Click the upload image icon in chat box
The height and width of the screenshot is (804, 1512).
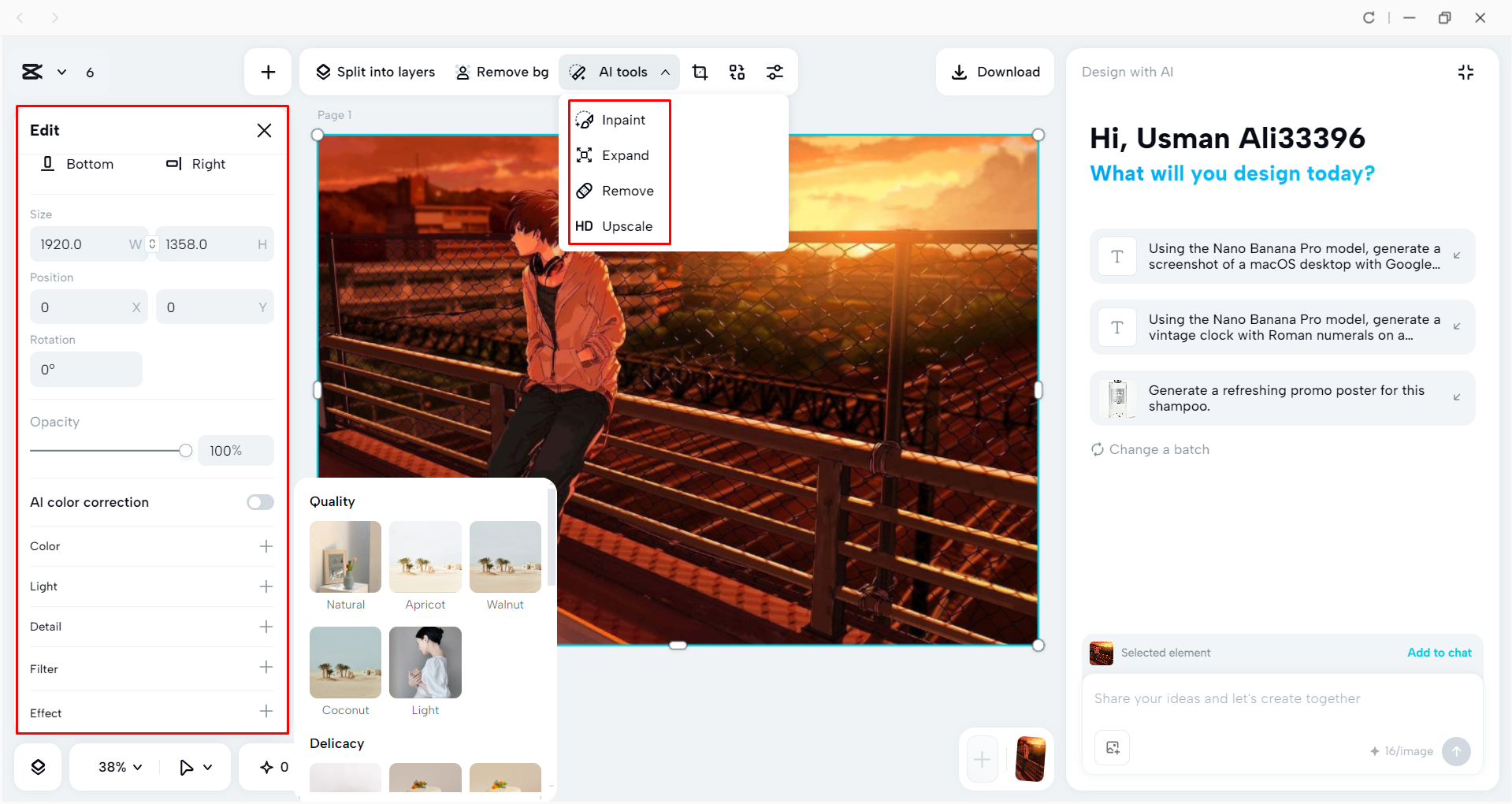click(x=1113, y=748)
